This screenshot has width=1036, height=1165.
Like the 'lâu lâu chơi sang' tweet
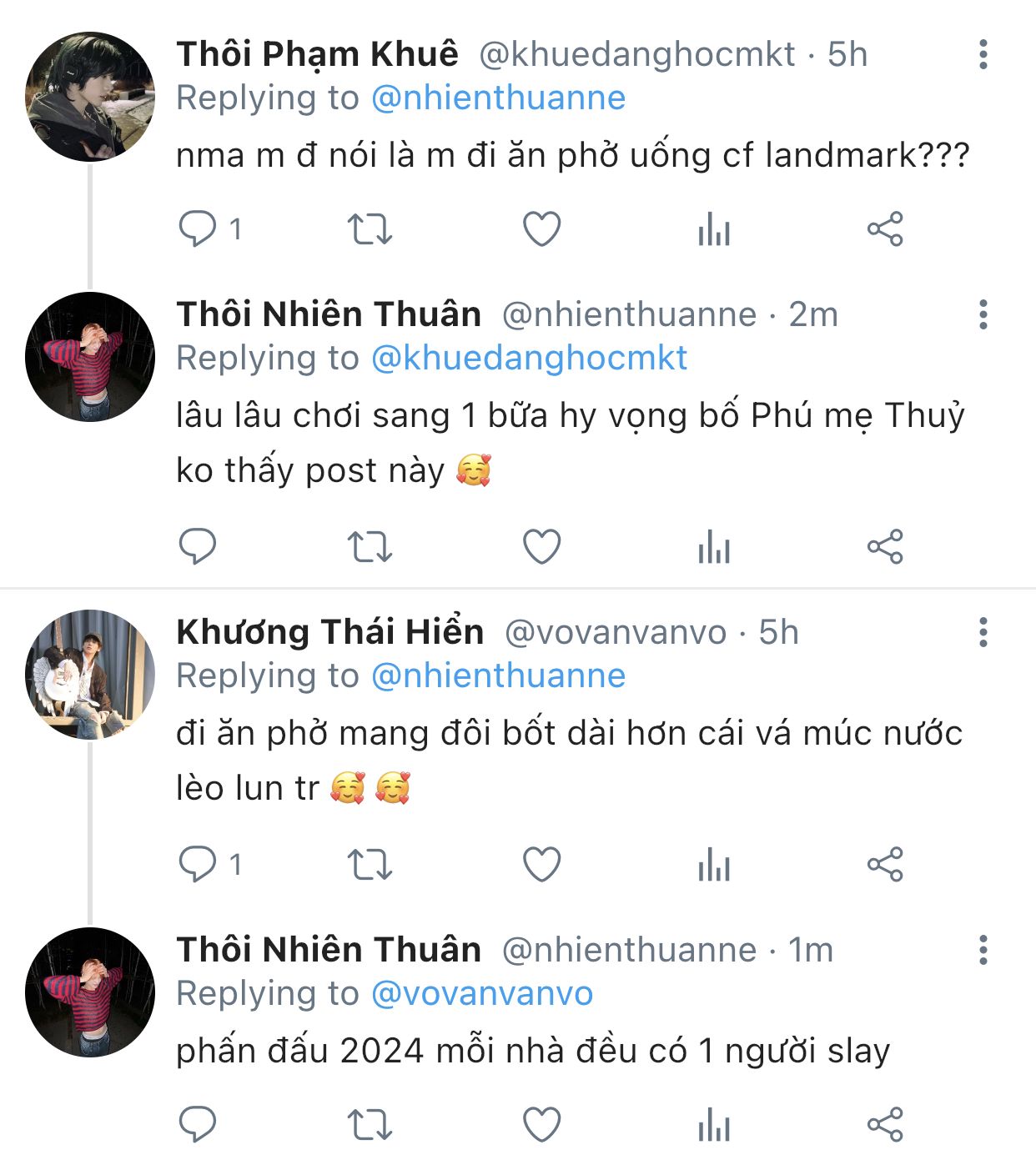pyautogui.click(x=541, y=547)
